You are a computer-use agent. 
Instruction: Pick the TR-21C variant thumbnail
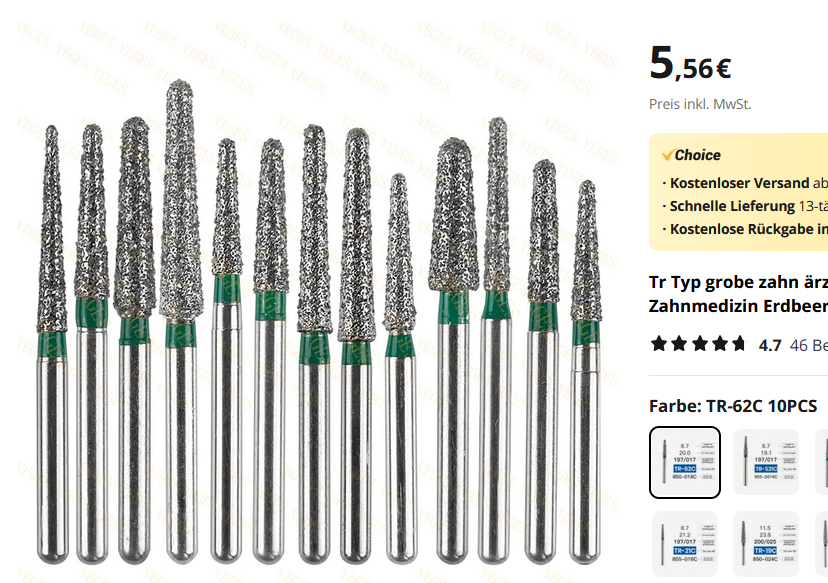point(684,544)
